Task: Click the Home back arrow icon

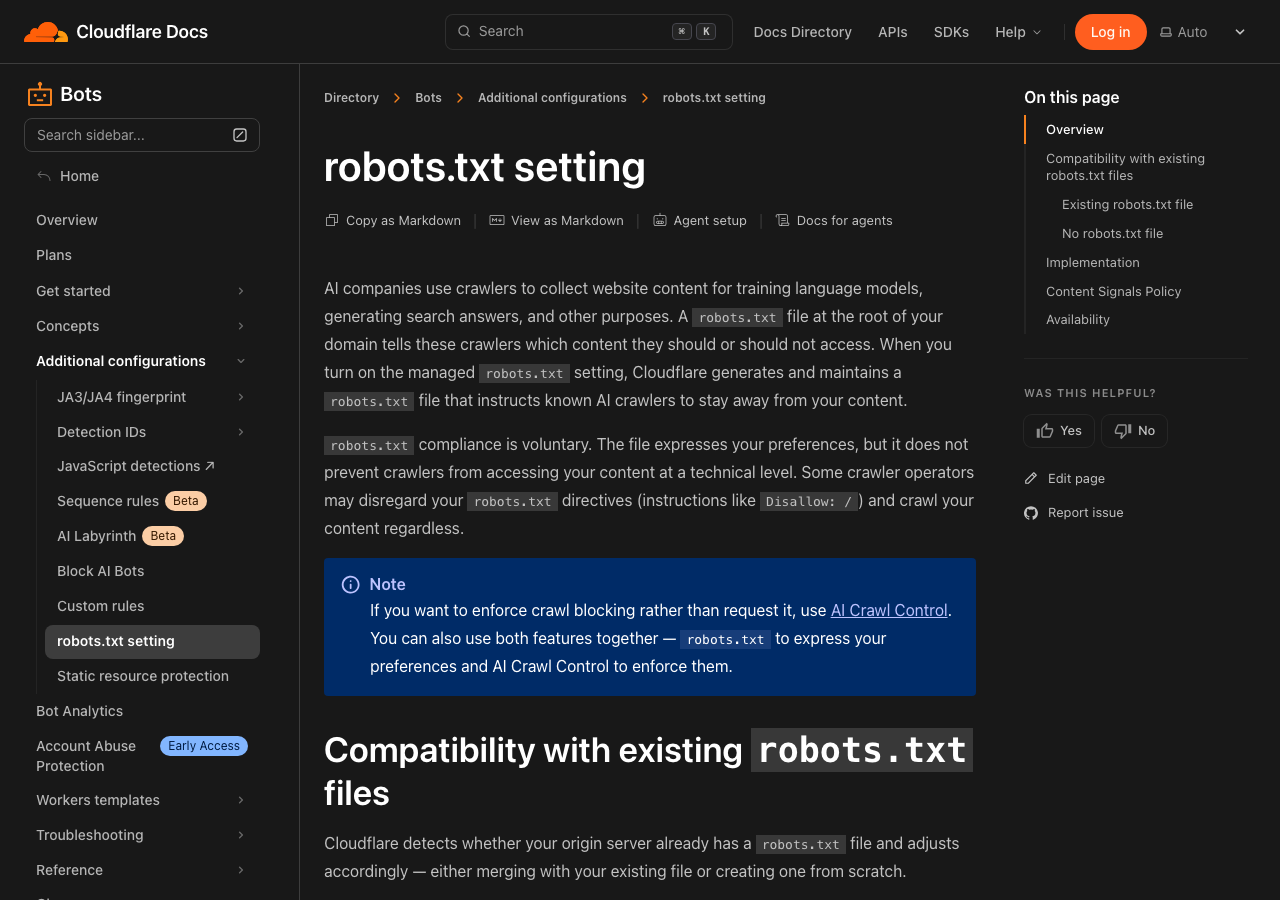Action: (x=44, y=176)
